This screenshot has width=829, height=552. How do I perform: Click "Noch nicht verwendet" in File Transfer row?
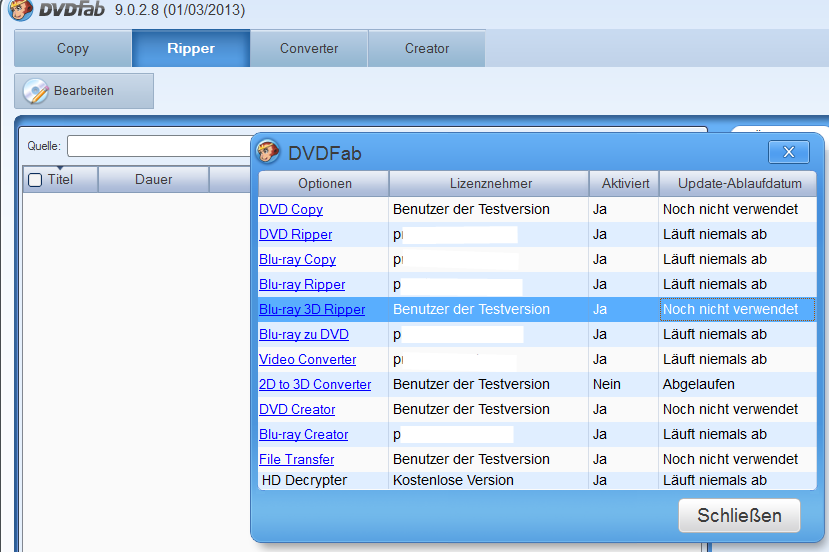(x=730, y=459)
